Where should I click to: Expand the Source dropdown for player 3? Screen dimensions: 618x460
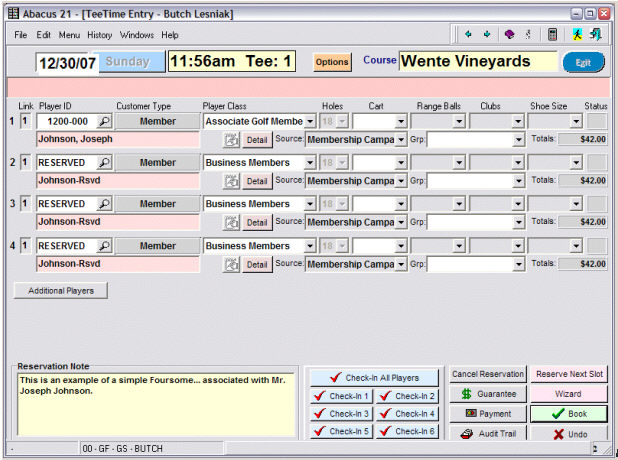(x=400, y=223)
